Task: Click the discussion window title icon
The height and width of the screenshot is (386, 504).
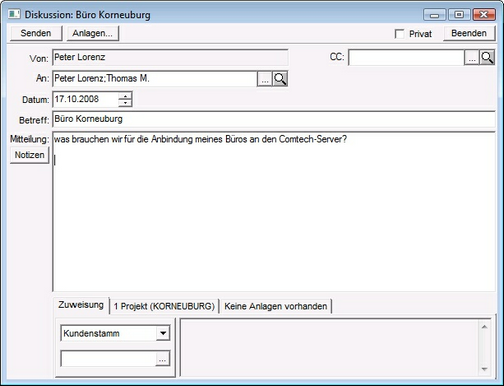Action: pyautogui.click(x=14, y=14)
